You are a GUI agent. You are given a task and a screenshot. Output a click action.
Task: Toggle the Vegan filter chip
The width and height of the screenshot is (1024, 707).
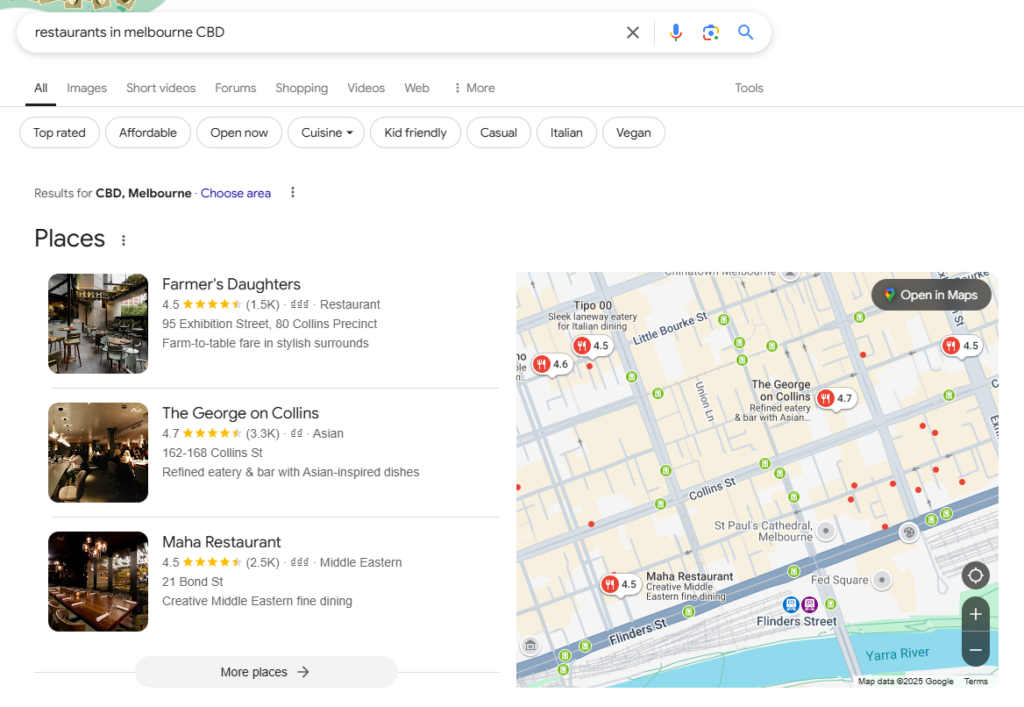click(633, 132)
